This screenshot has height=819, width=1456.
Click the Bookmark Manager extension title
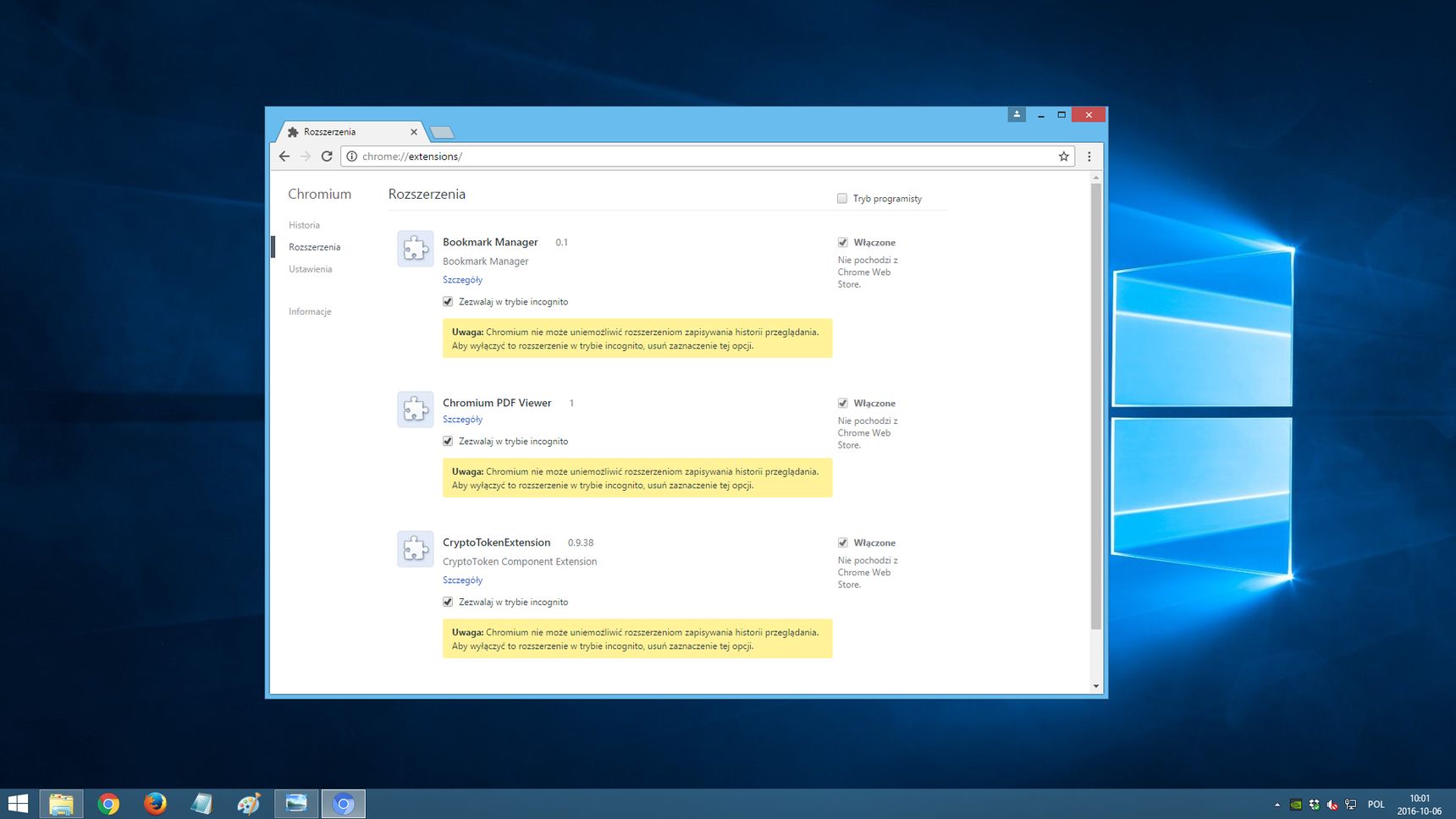(490, 242)
